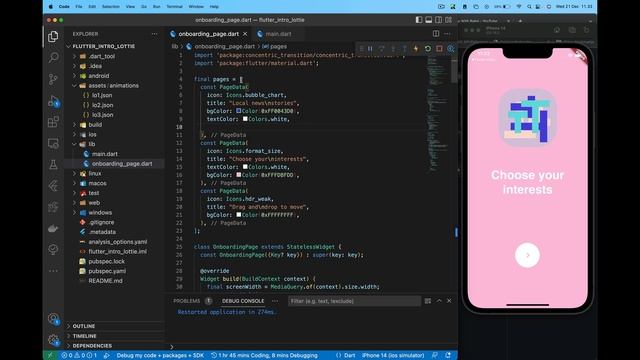This screenshot has width=640, height=360.
Task: Click the Dart language mode indicator
Action: pyautogui.click(x=349, y=356)
